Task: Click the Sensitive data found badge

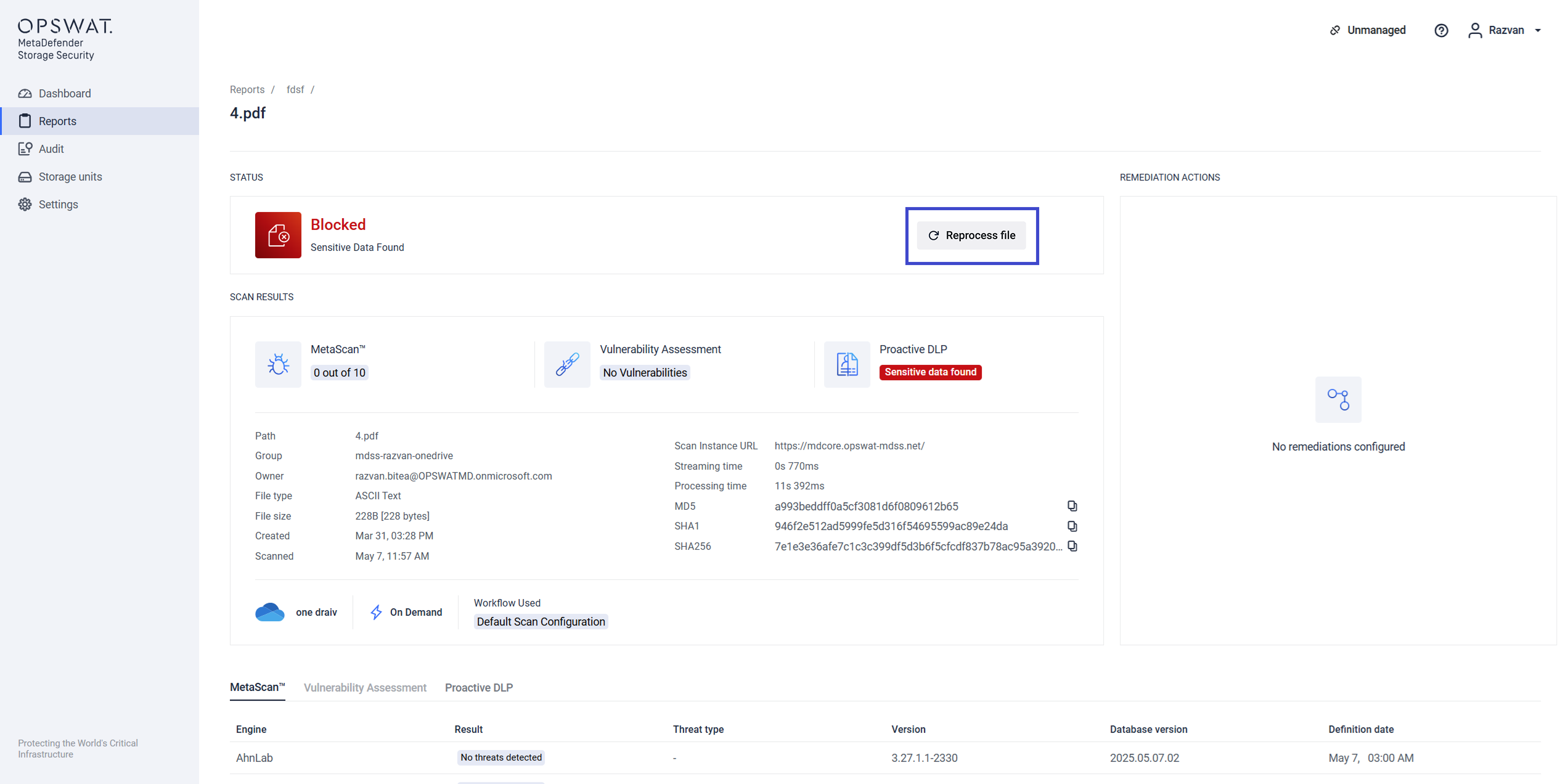Action: click(x=931, y=372)
